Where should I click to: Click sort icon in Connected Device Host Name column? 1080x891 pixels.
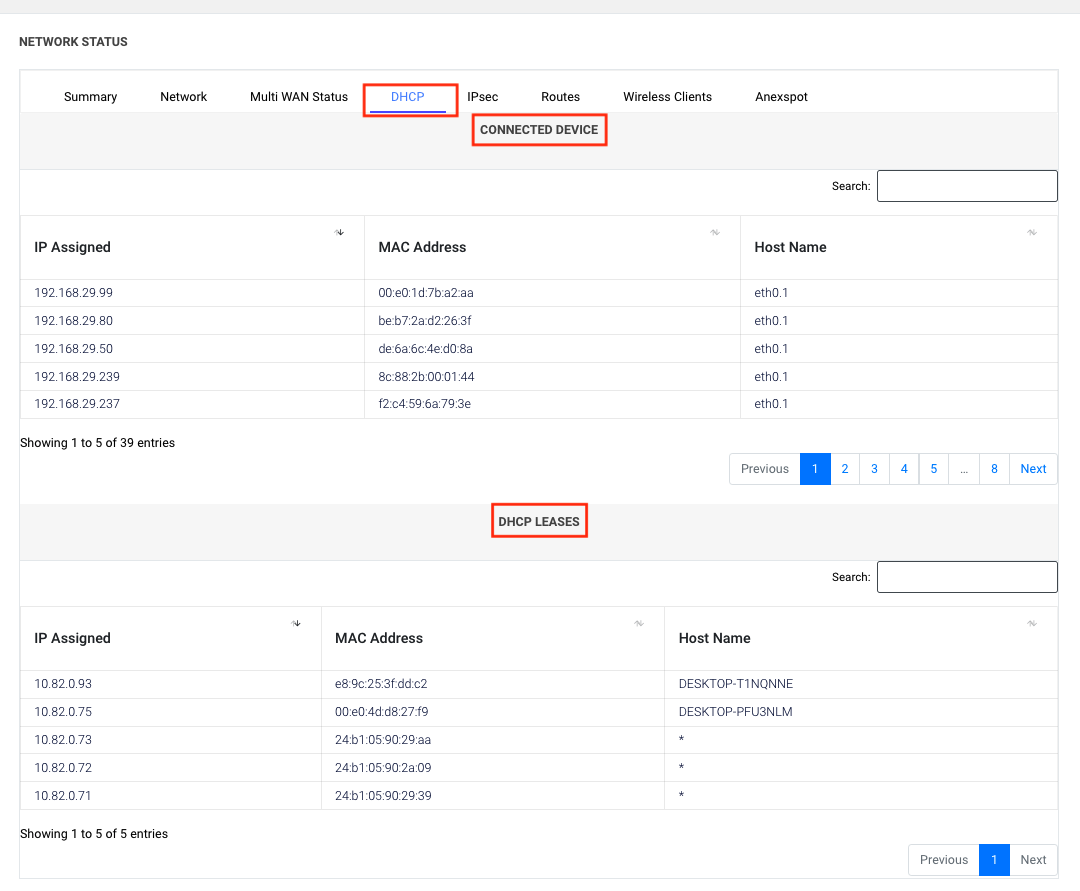click(x=1031, y=232)
